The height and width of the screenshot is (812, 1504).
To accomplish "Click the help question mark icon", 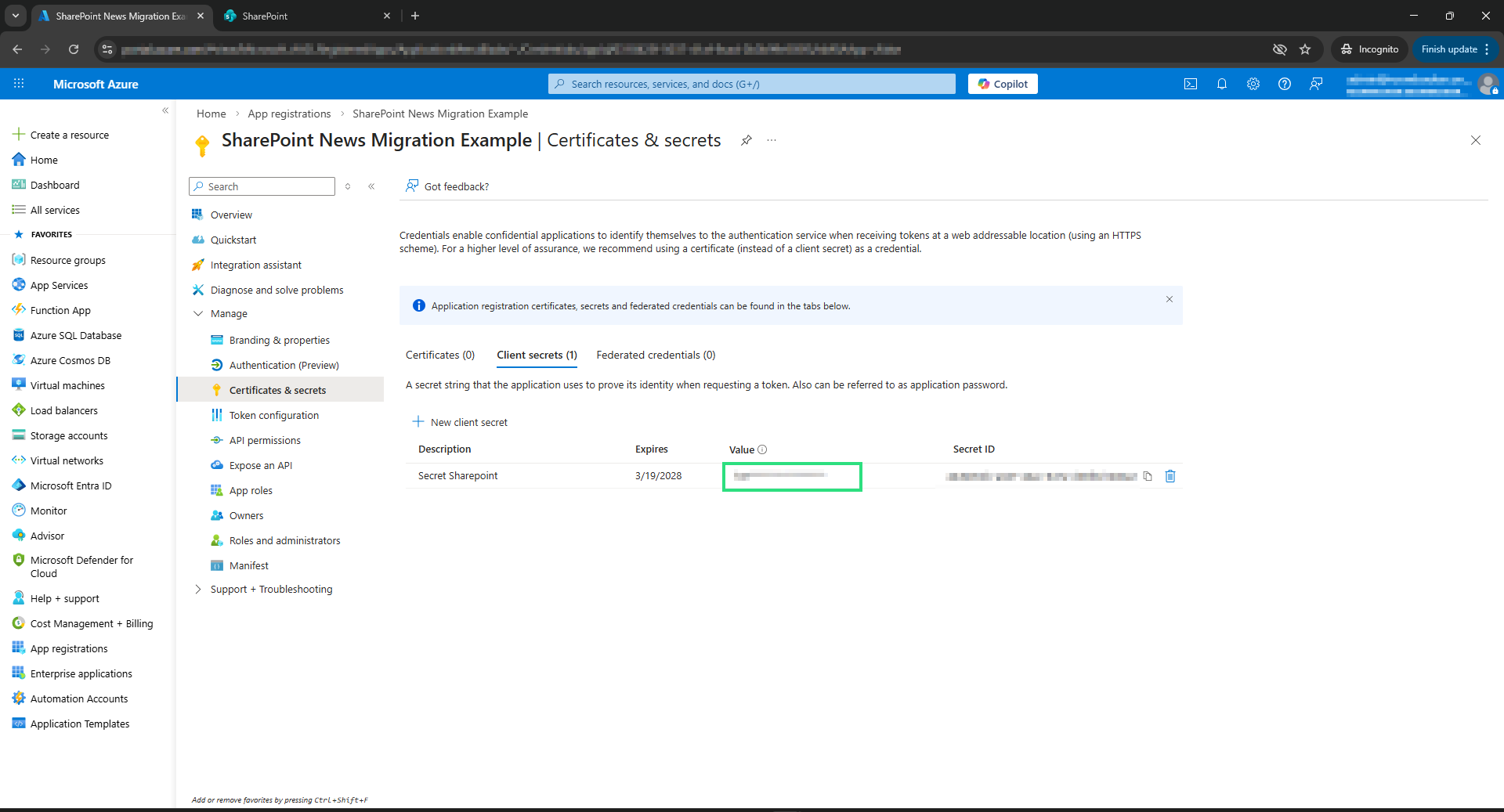I will coord(1284,84).
